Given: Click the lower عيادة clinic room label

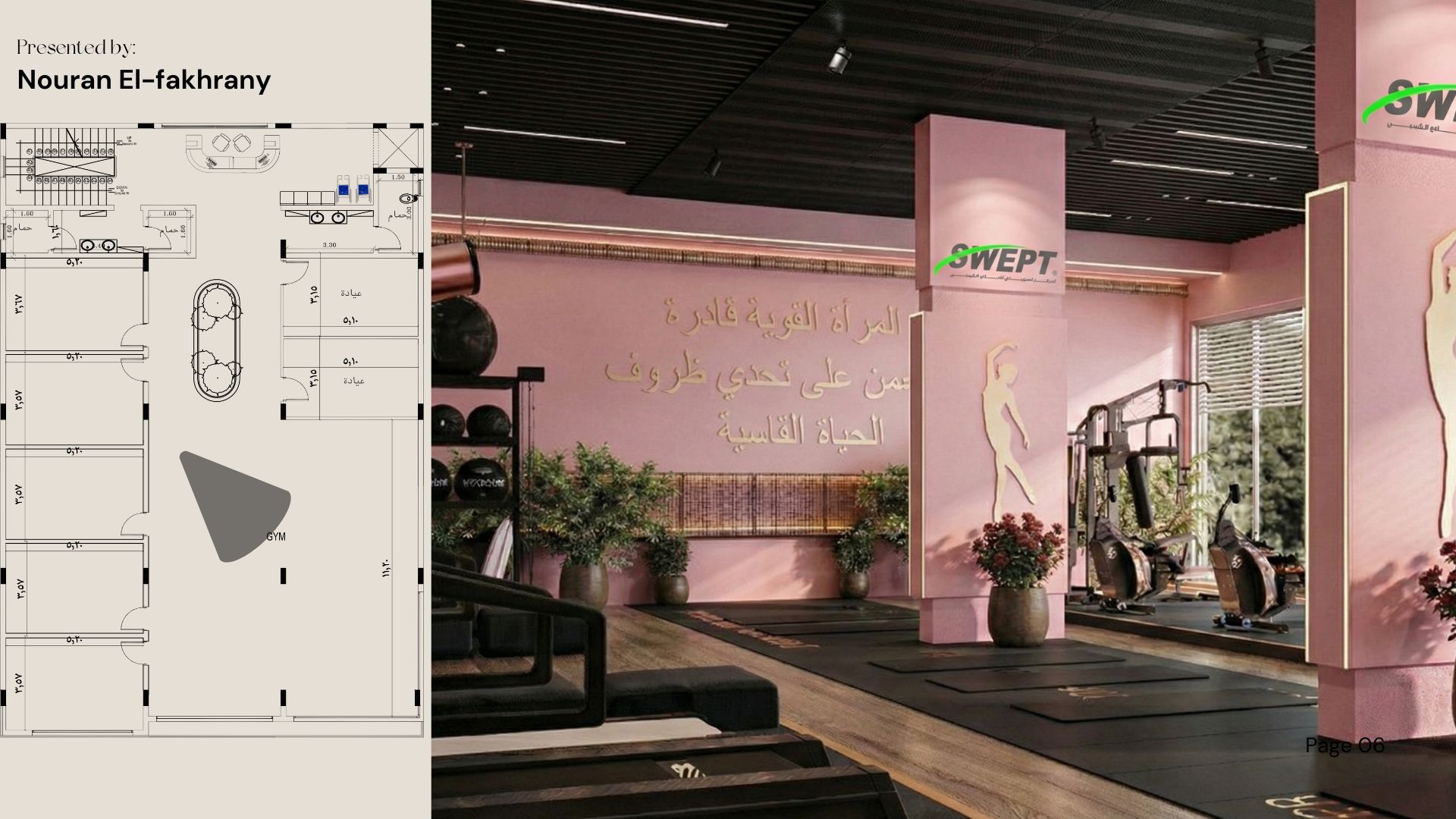Looking at the screenshot, I should [x=353, y=381].
